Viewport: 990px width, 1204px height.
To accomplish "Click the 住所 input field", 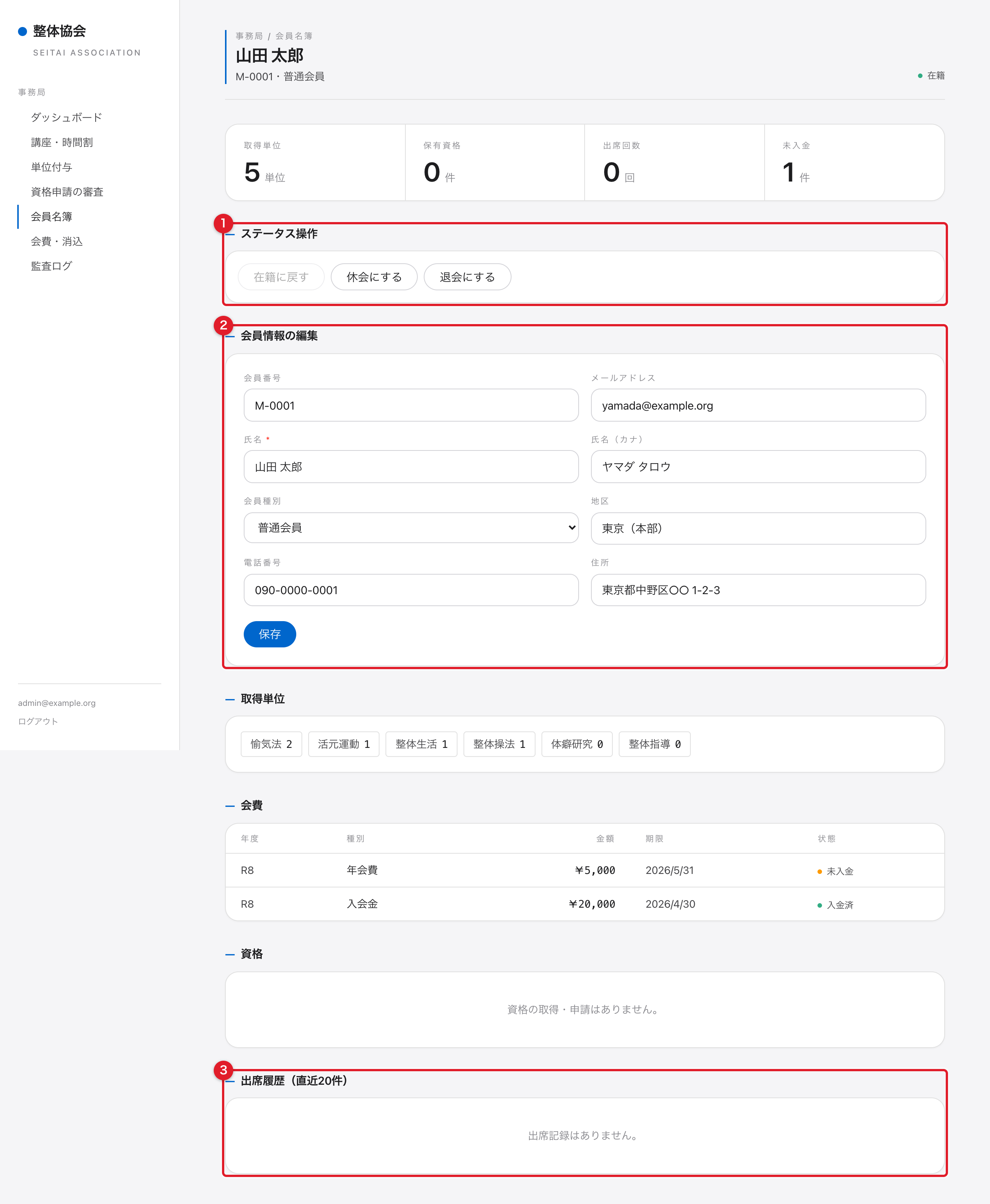I will tap(758, 590).
